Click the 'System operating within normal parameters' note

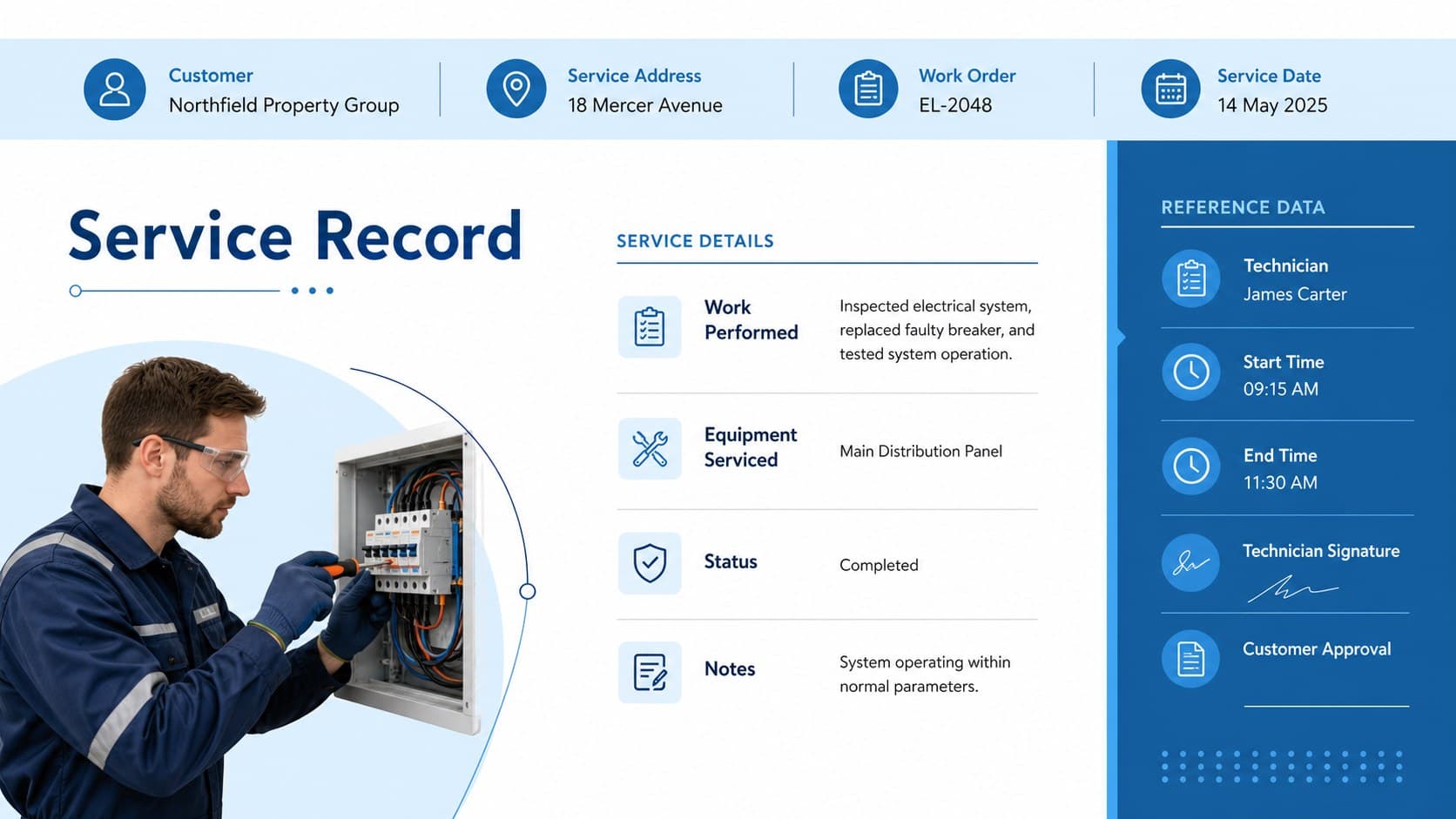coord(925,675)
